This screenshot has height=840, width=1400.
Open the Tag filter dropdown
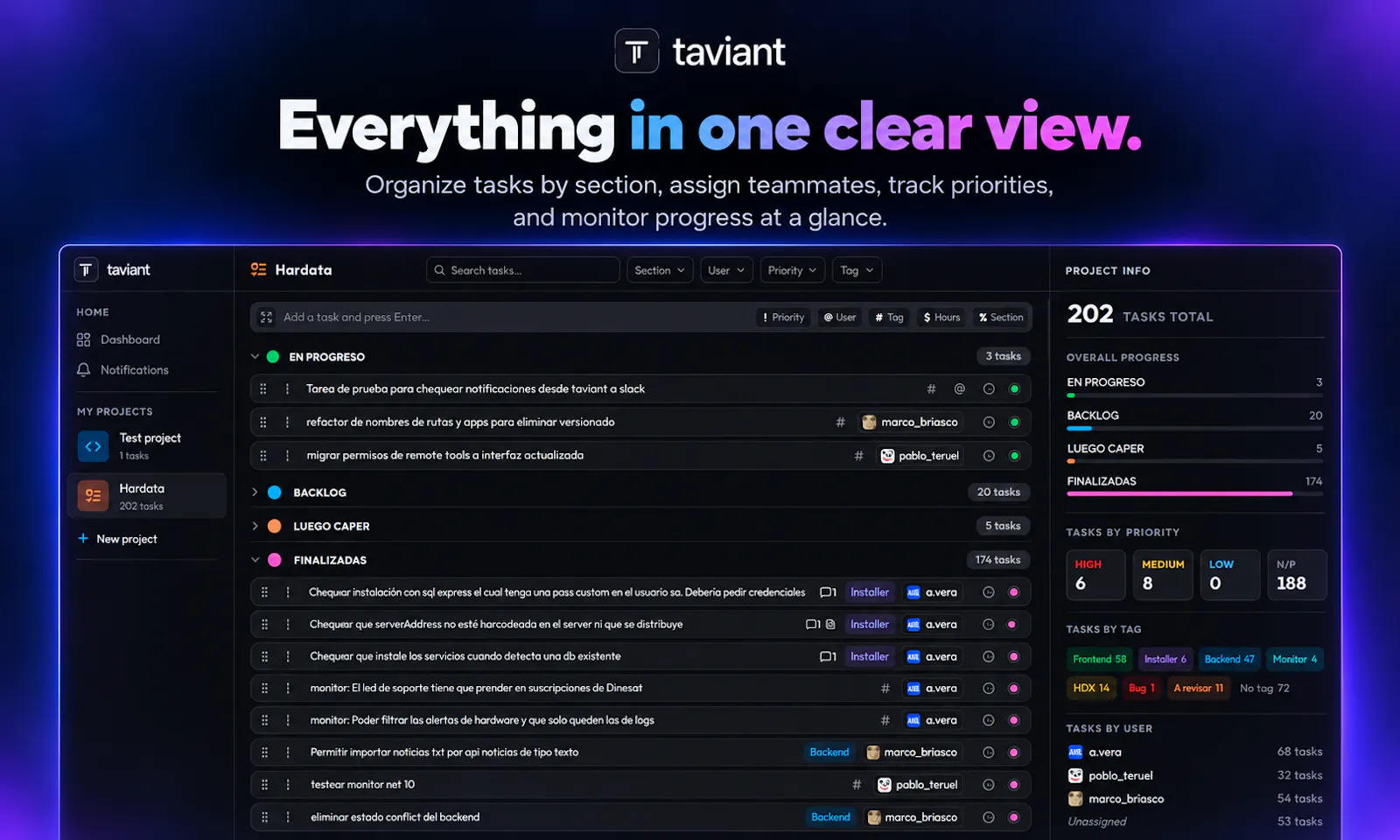[x=857, y=270]
